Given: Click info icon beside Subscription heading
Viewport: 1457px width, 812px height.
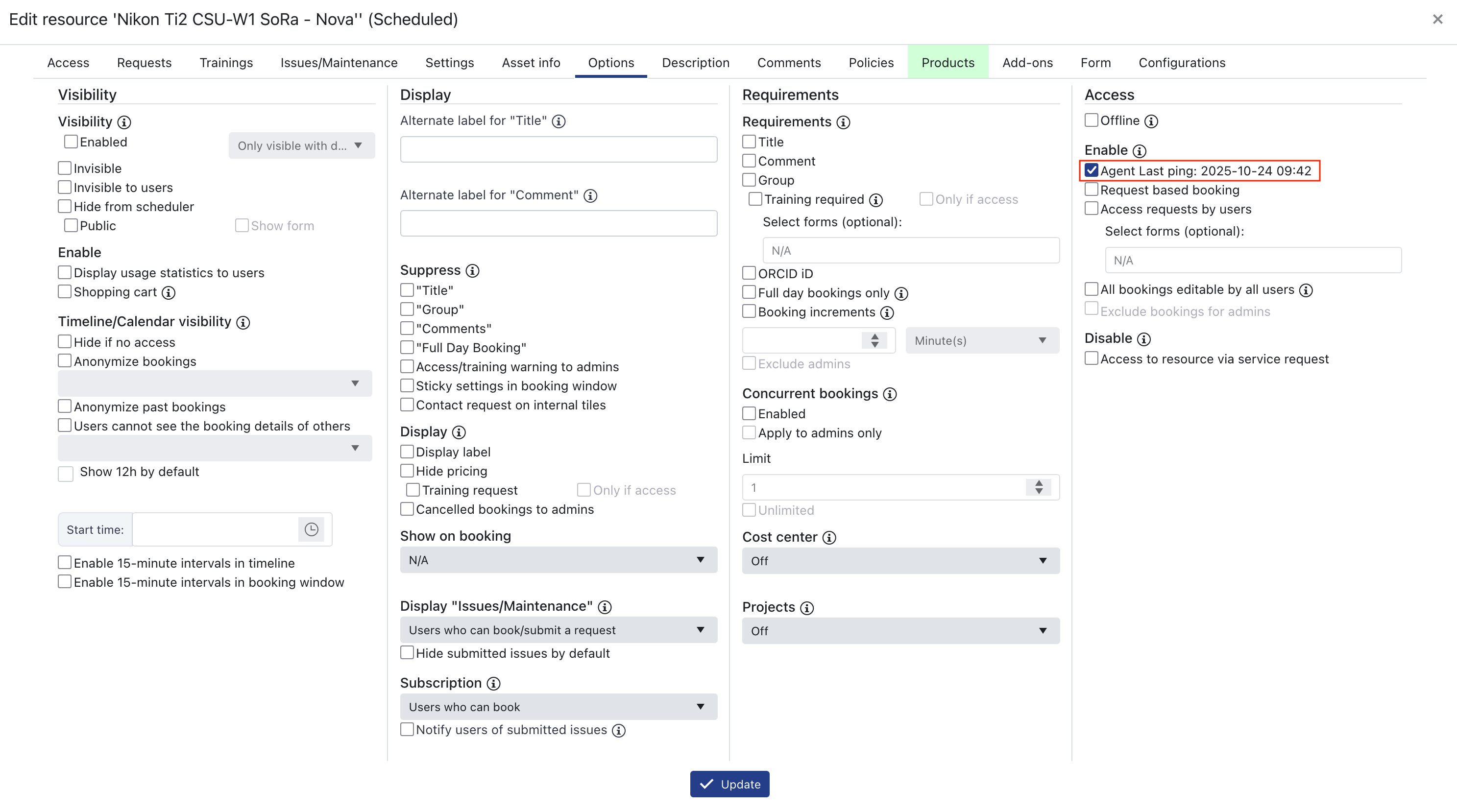Looking at the screenshot, I should [x=493, y=684].
